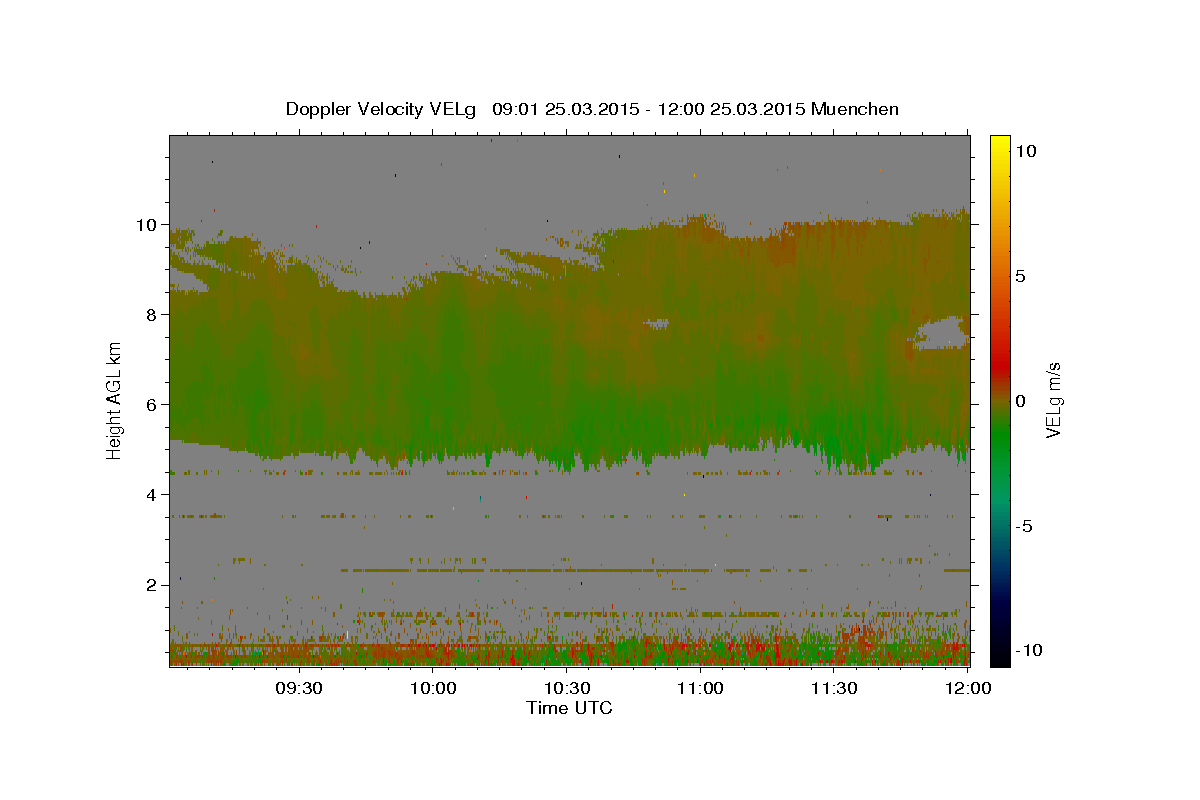Click the 'Muenchen' location in the title
Image resolution: width=1200 pixels, height=800 pixels.
(x=855, y=109)
